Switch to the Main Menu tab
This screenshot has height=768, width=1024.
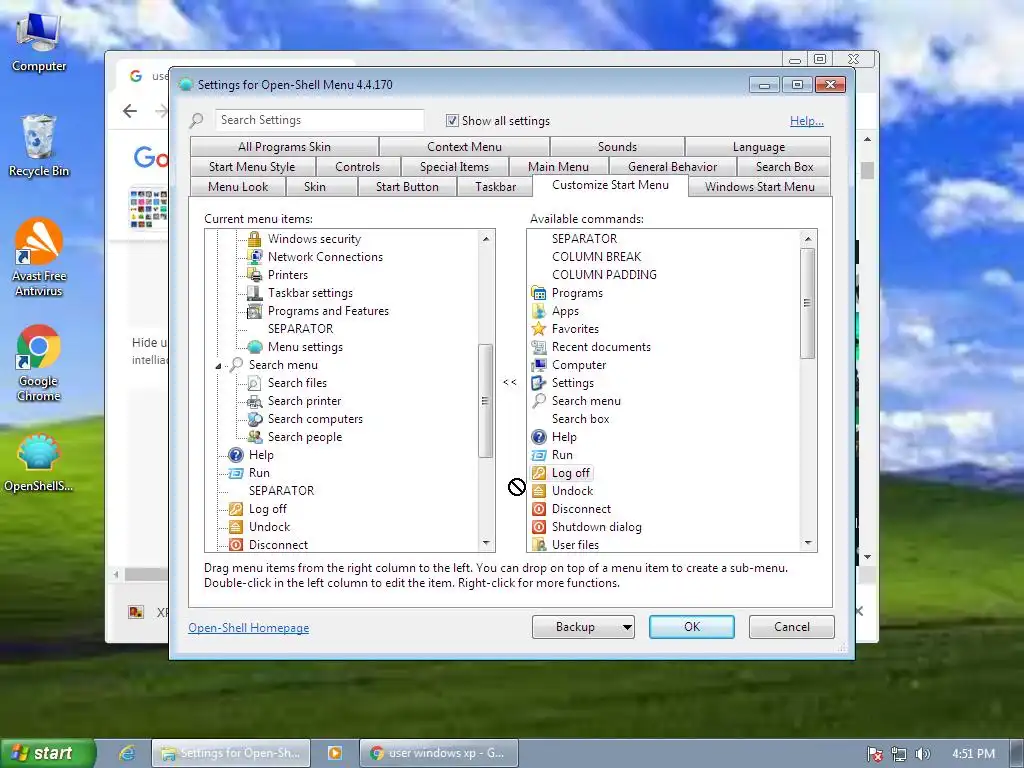[x=558, y=167]
